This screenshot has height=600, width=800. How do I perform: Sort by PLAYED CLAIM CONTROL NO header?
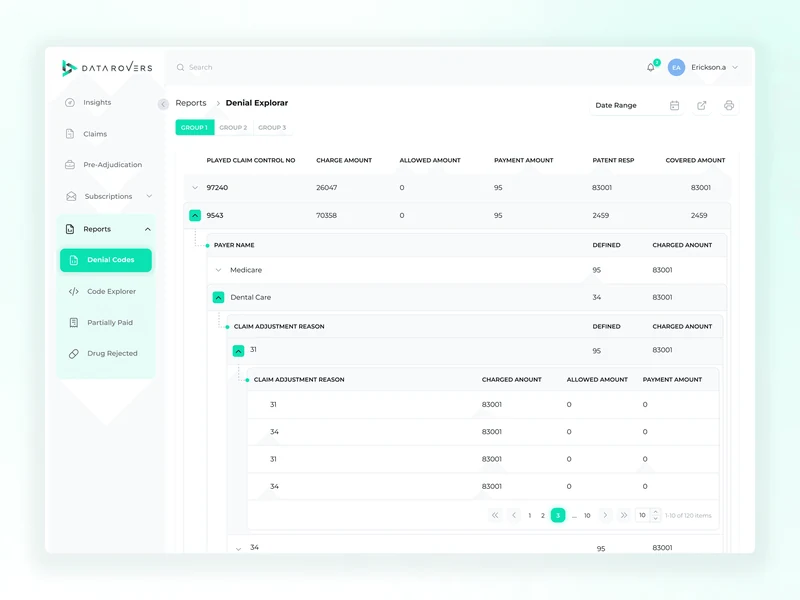[x=251, y=160]
